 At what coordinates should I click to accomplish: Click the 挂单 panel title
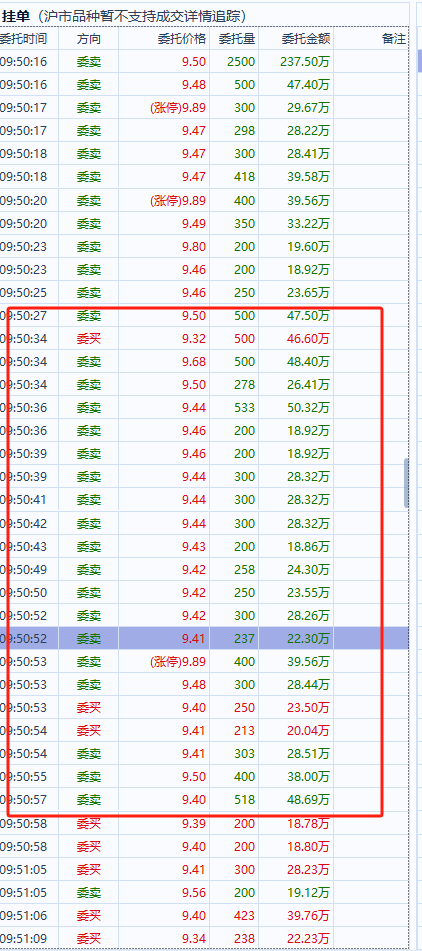tap(16, 15)
